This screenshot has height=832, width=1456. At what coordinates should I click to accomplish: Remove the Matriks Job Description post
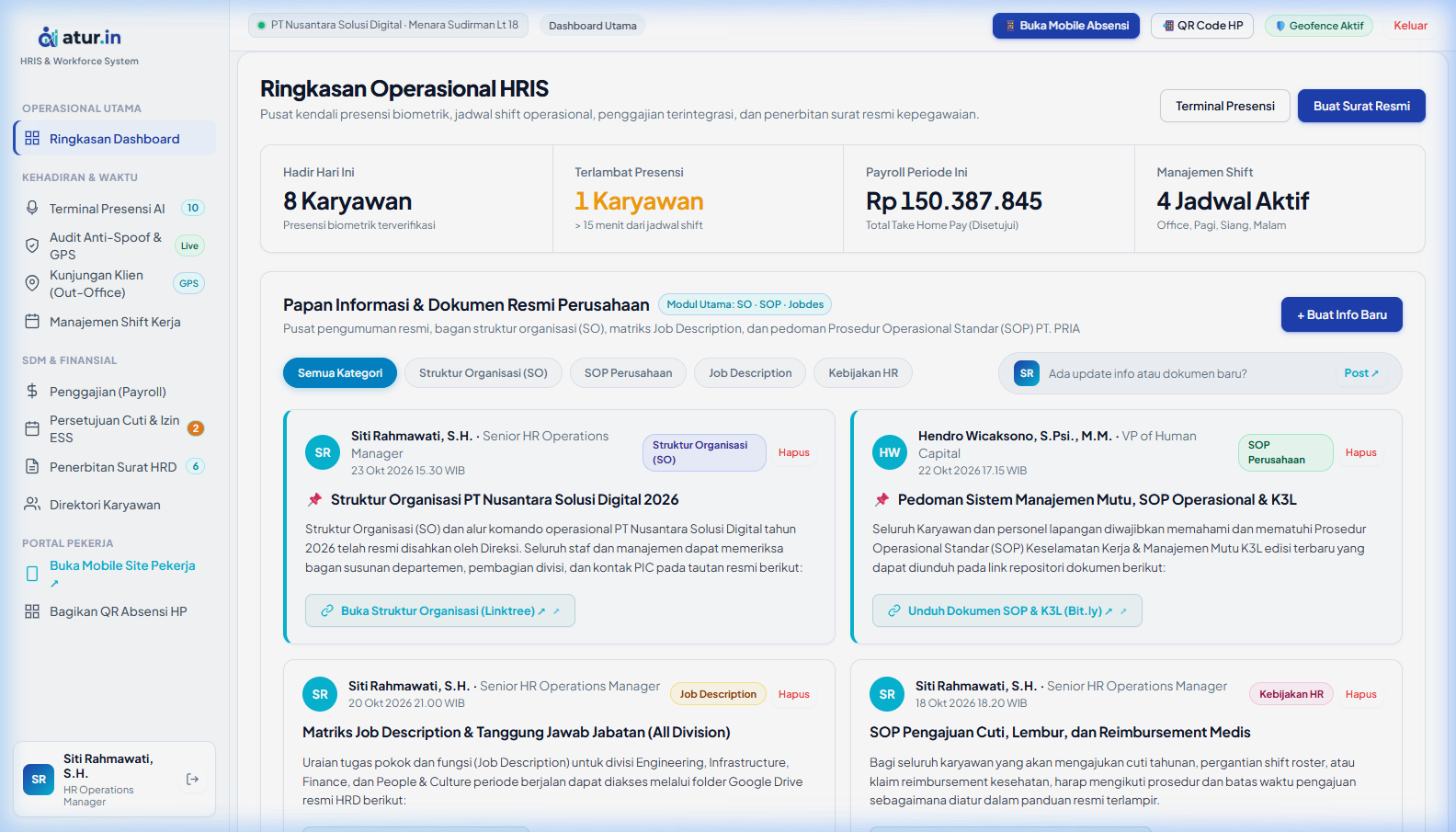click(794, 694)
